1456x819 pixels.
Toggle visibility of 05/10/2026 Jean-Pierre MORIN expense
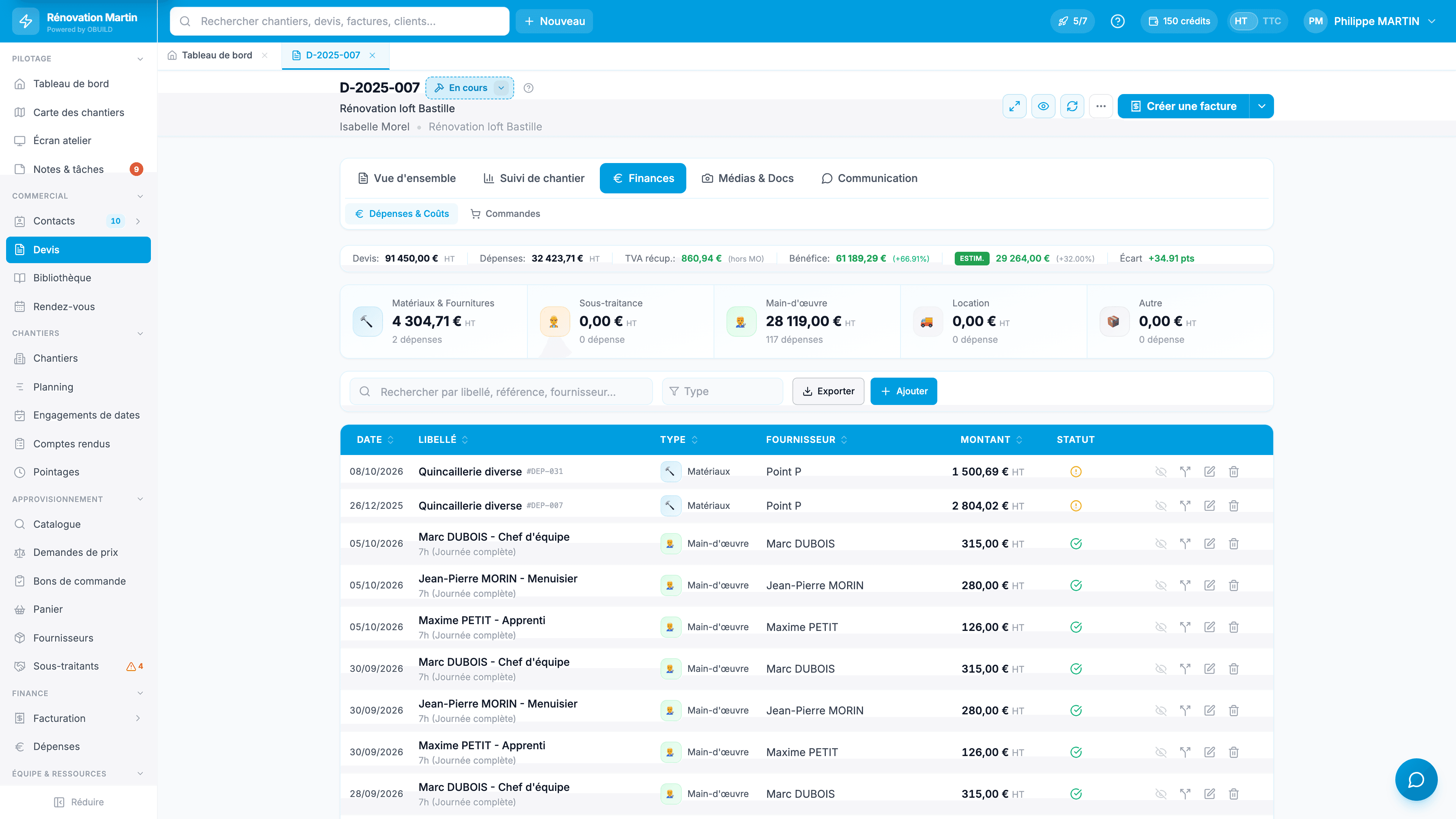(x=1161, y=585)
